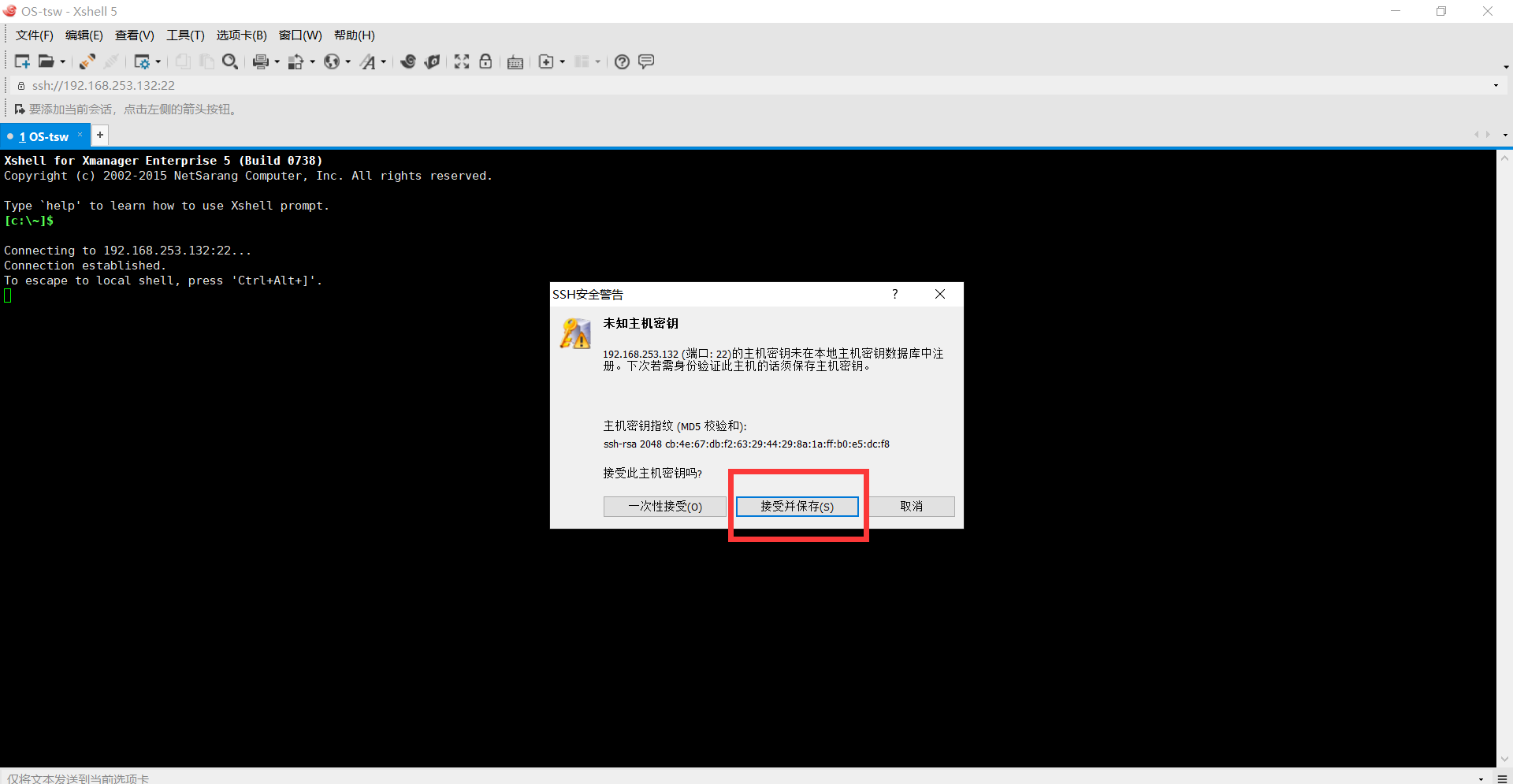Screen dimensions: 1513x784
Task: Close the SSH安全警告 dialog
Action: [x=940, y=294]
